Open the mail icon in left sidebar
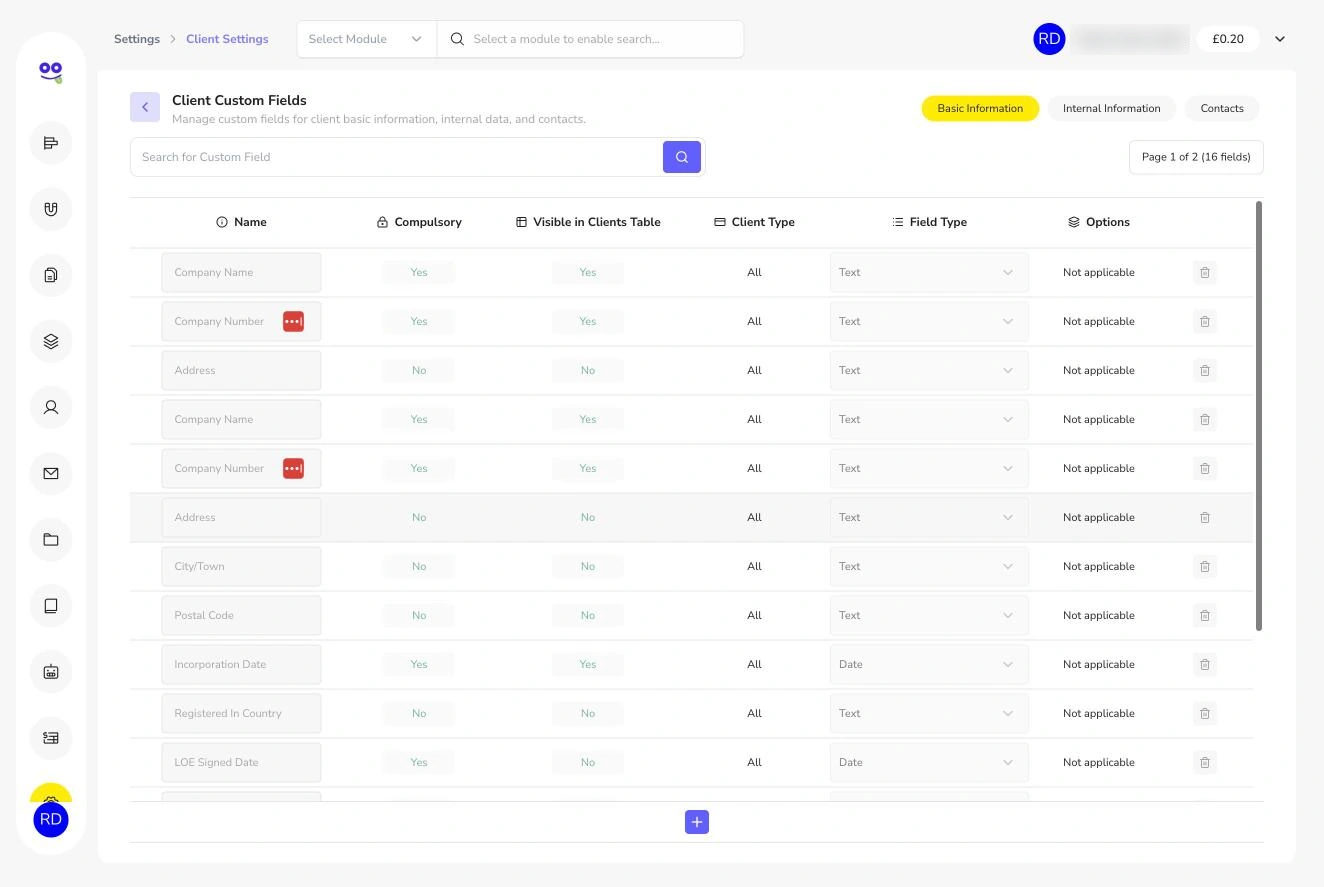Screen dimensions: 1324x887 pyautogui.click(x=51, y=473)
